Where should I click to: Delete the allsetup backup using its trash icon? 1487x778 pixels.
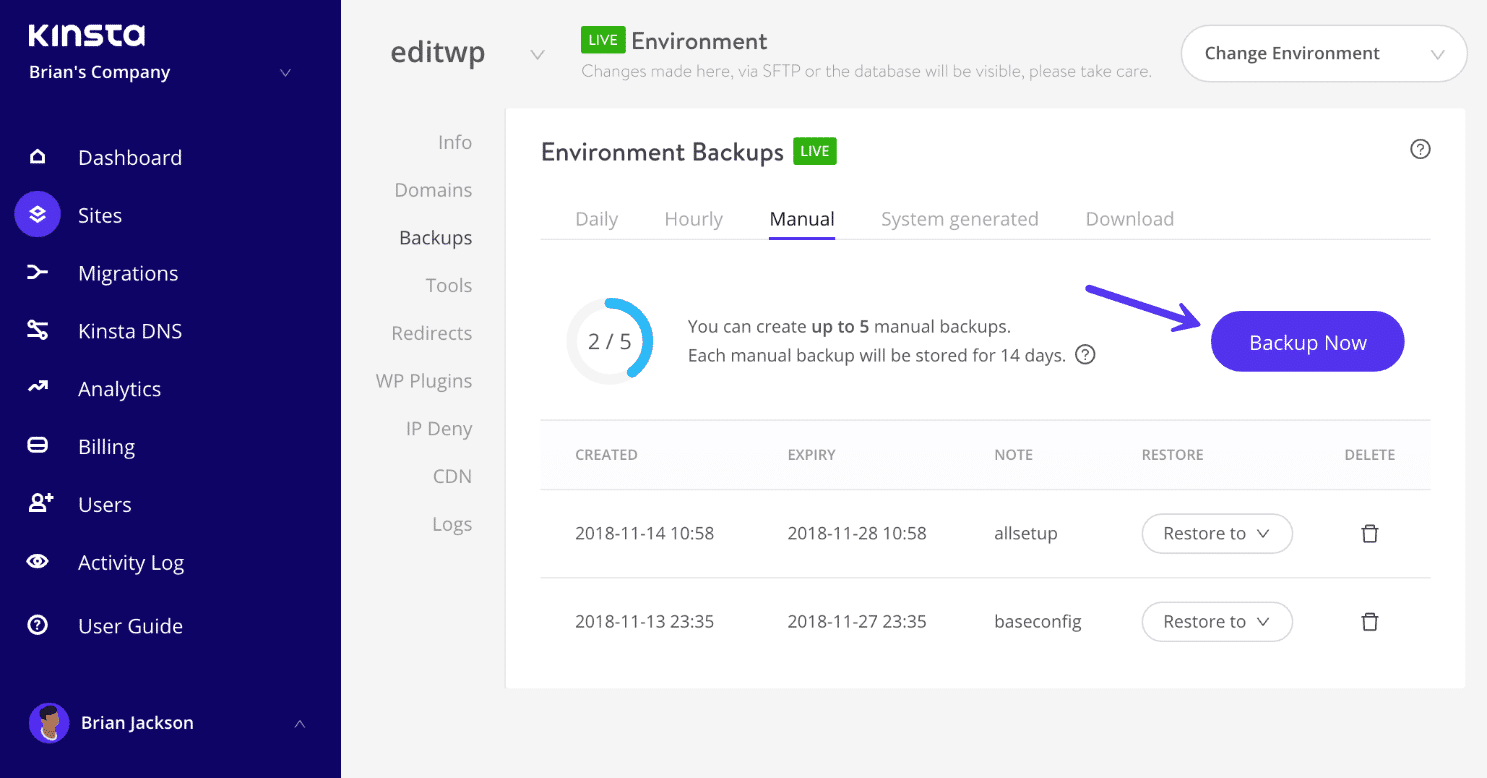[x=1369, y=533]
